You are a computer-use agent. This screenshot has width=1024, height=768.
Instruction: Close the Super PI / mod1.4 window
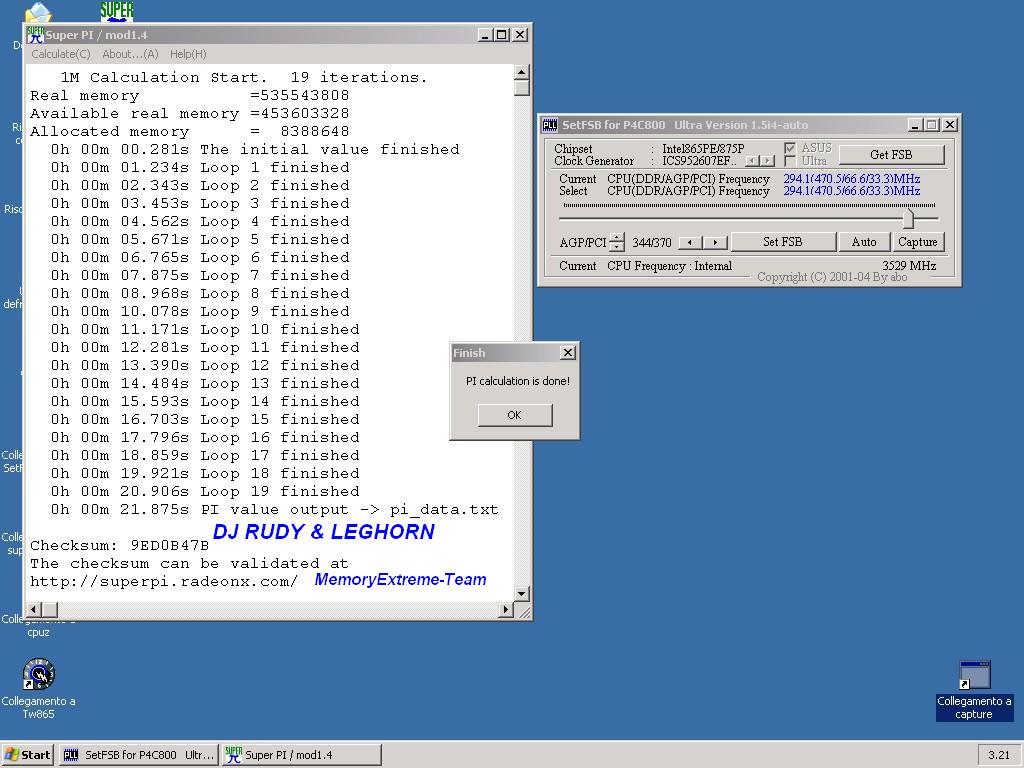520,35
